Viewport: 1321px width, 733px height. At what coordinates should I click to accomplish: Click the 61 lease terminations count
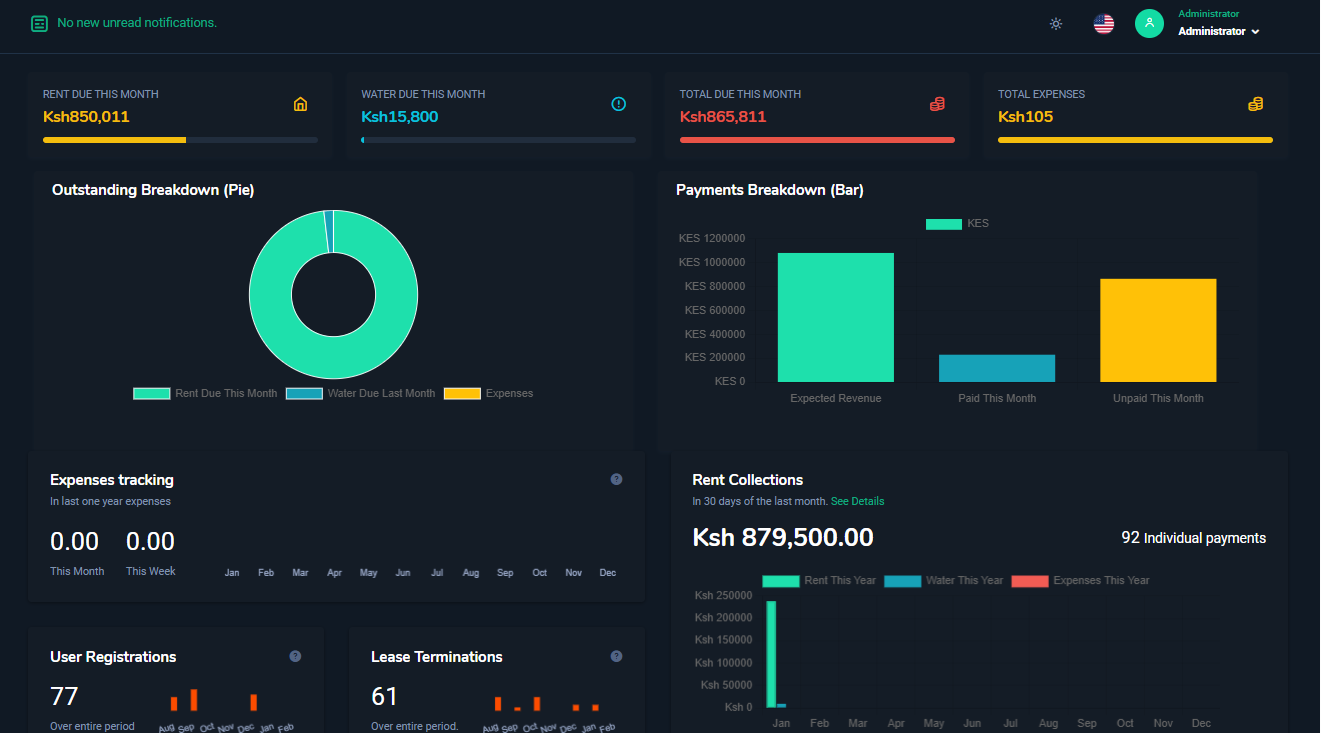click(x=384, y=696)
